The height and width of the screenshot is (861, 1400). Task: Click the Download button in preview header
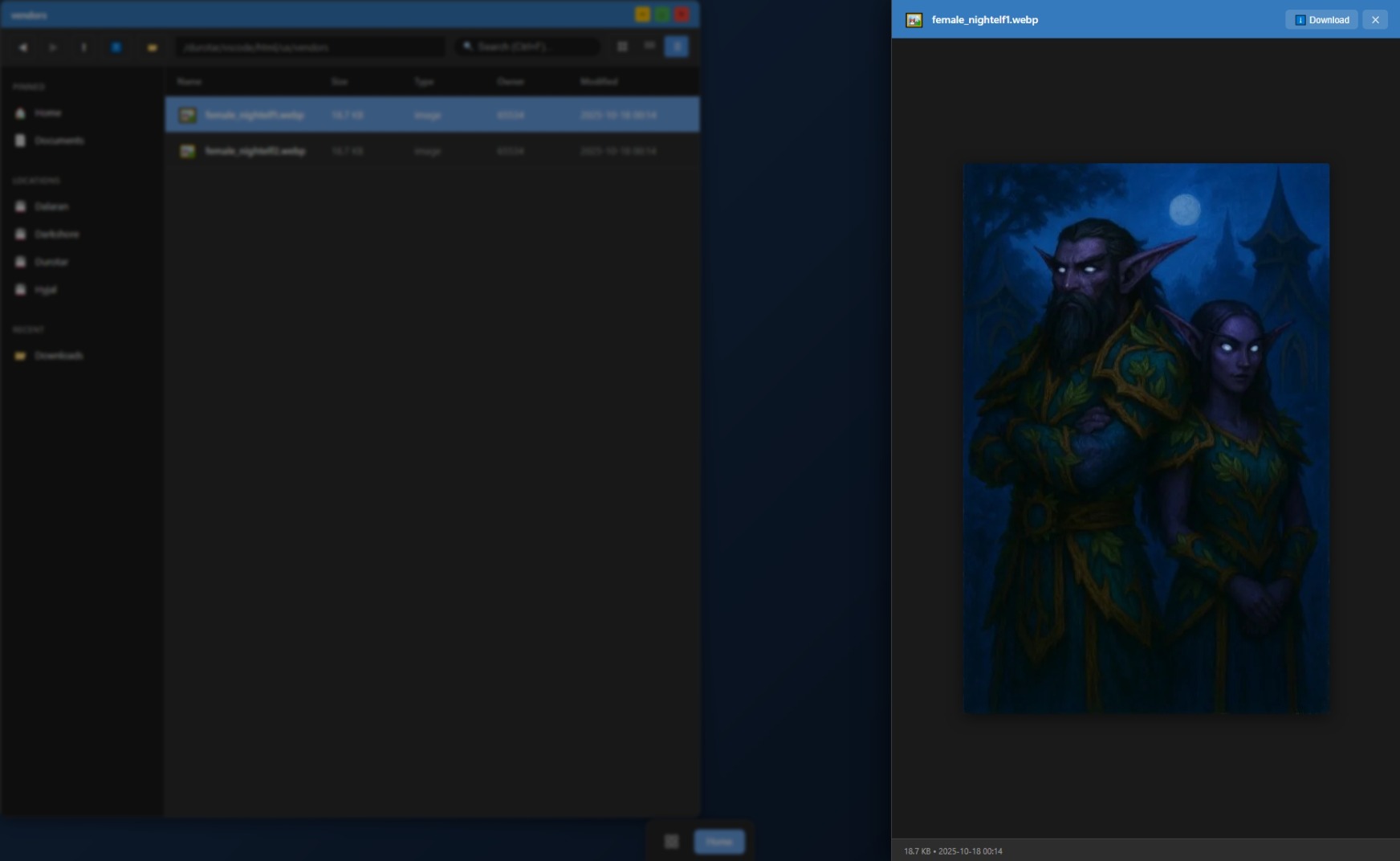(1321, 20)
